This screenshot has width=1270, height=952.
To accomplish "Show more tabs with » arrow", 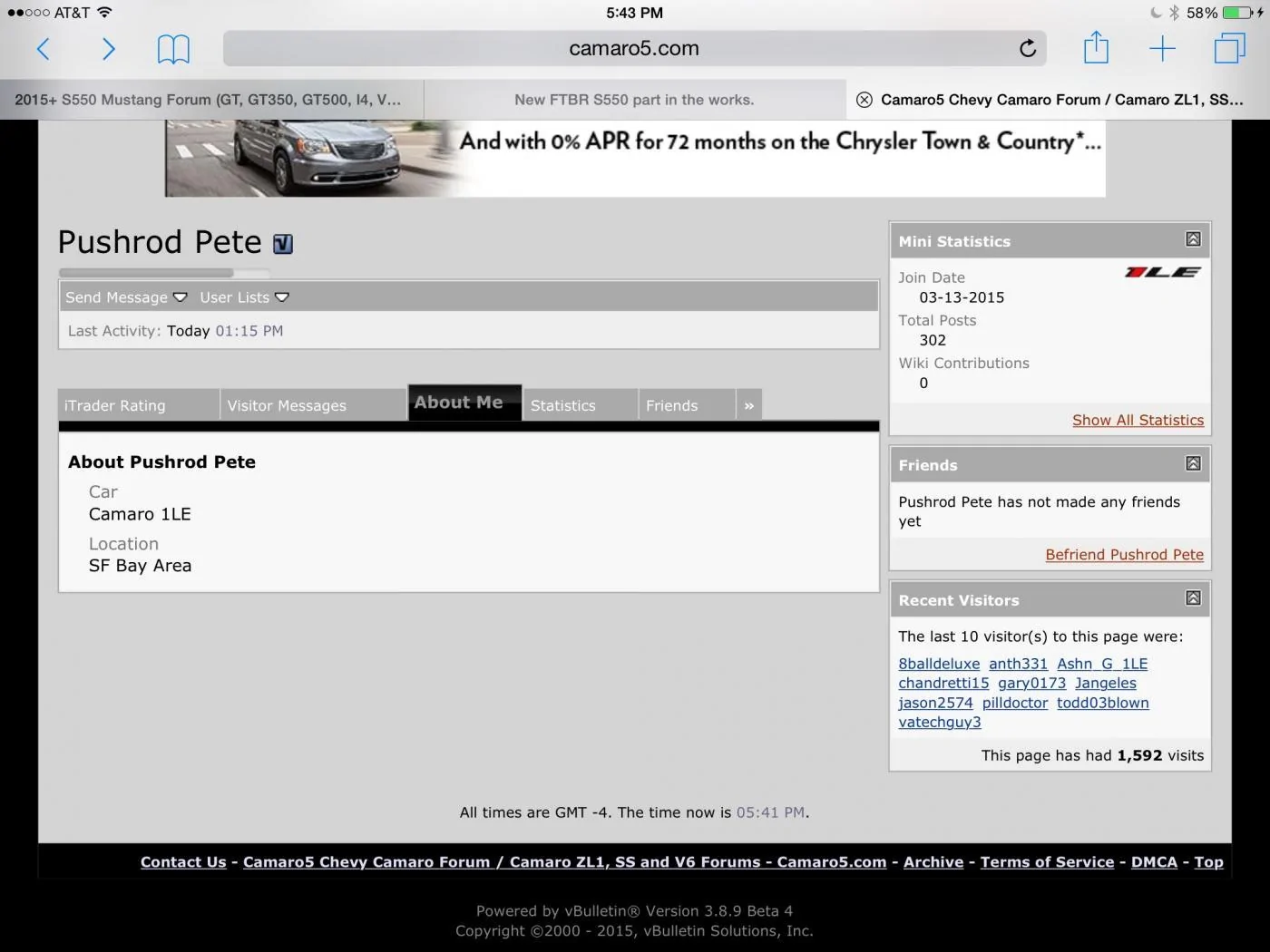I will (x=749, y=405).
